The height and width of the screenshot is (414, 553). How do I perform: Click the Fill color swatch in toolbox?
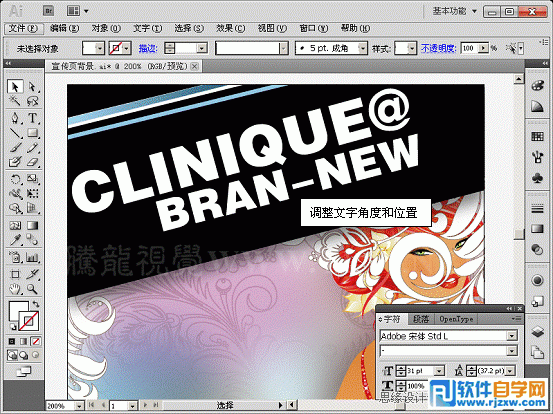click(x=18, y=311)
